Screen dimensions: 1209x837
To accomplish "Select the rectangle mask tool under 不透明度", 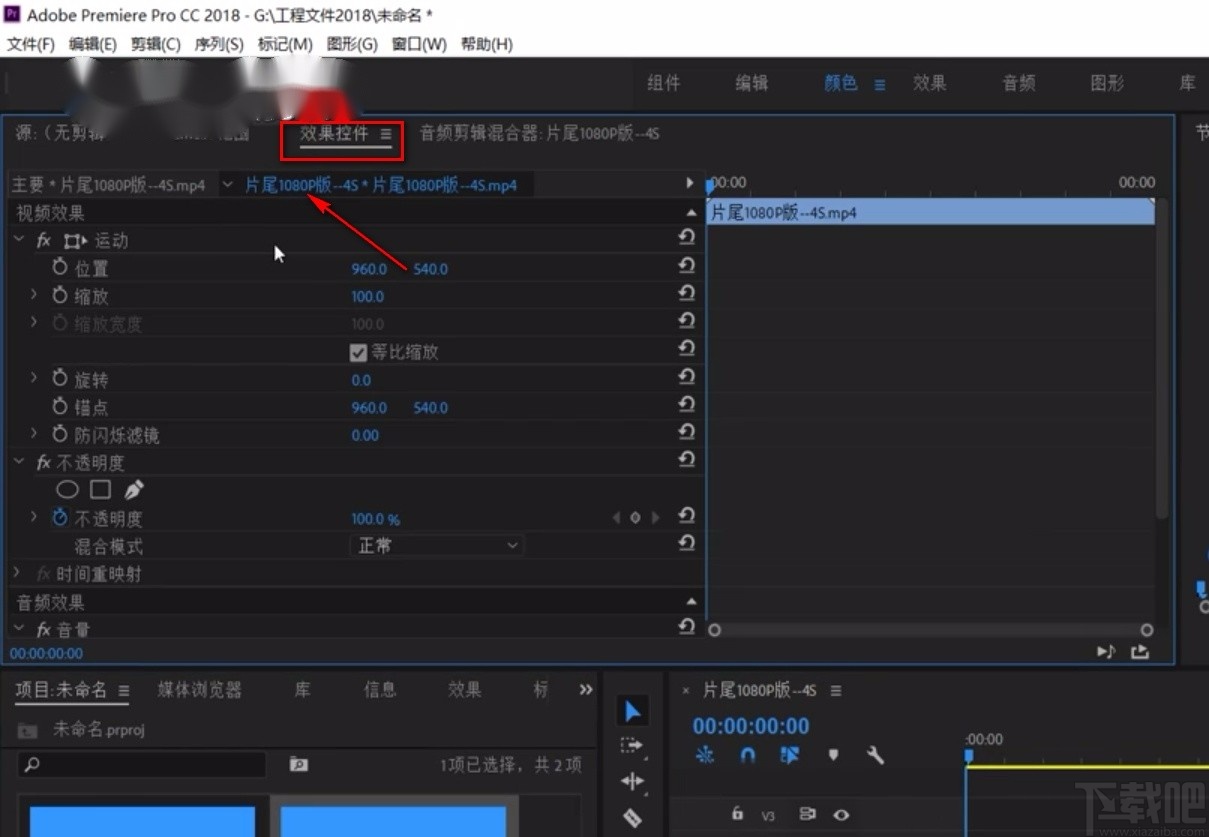I will click(x=100, y=490).
